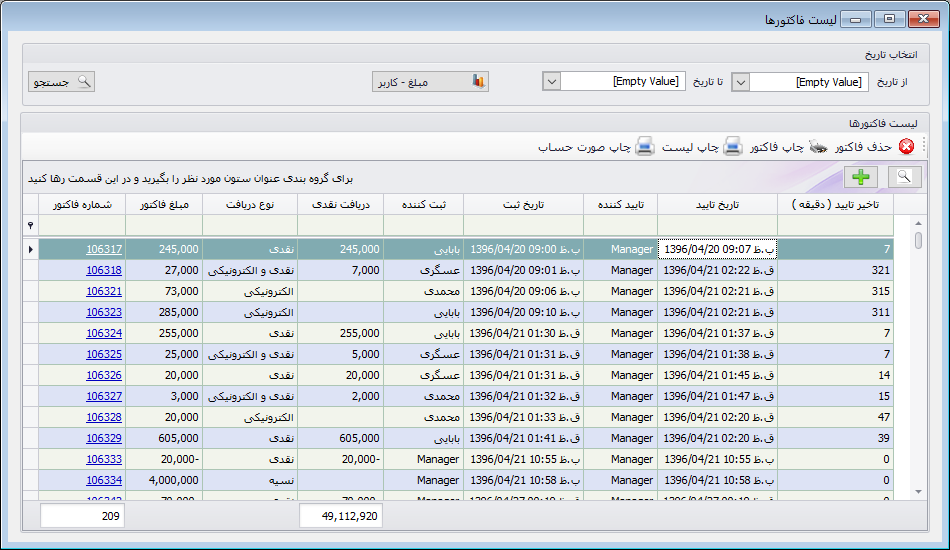Click the تایید کننده column header
Screen dimensions: 950x550
click(x=620, y=205)
